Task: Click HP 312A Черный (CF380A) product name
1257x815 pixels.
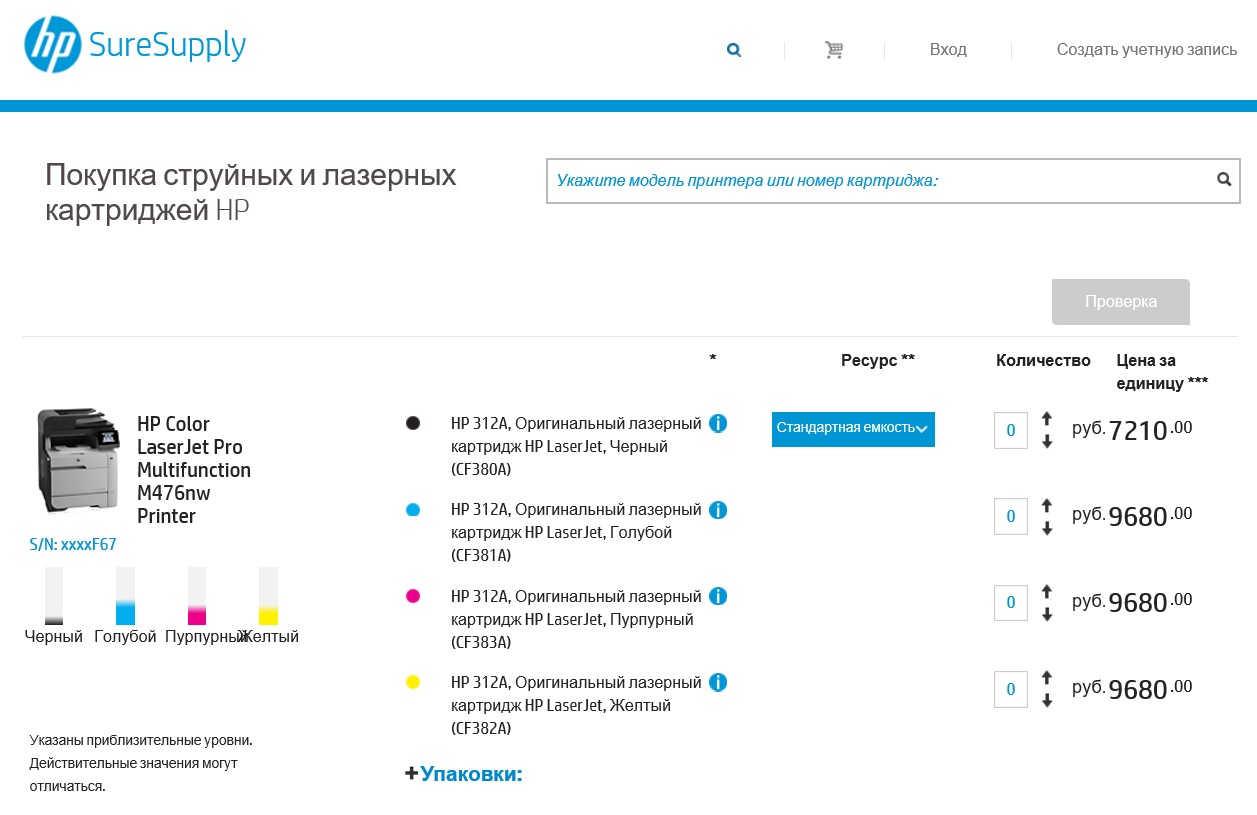Action: coord(576,447)
